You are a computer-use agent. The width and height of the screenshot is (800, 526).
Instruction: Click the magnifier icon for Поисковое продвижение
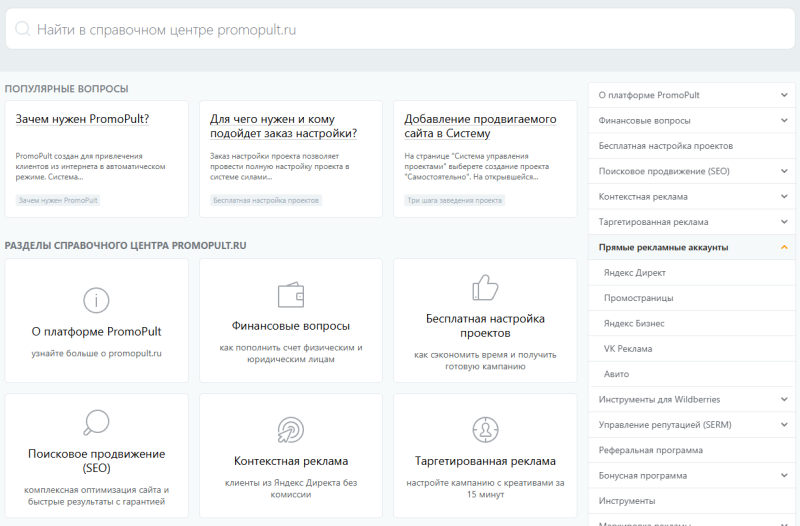pos(96,422)
